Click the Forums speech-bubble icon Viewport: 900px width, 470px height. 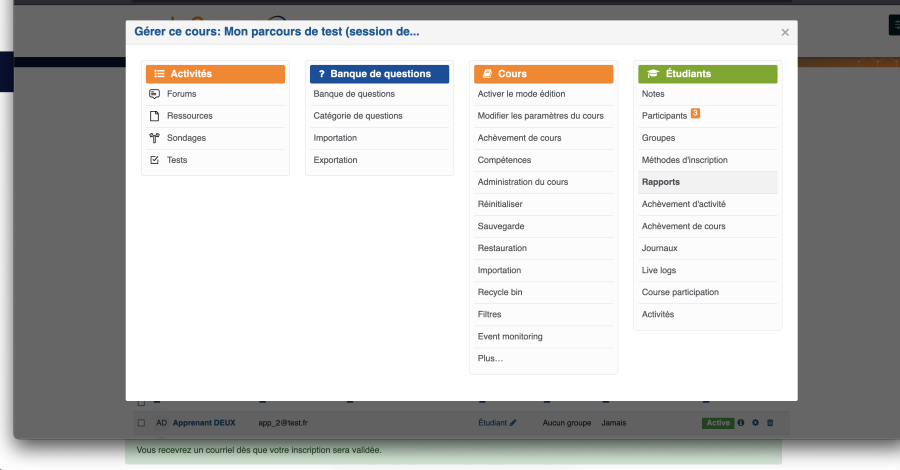(154, 94)
